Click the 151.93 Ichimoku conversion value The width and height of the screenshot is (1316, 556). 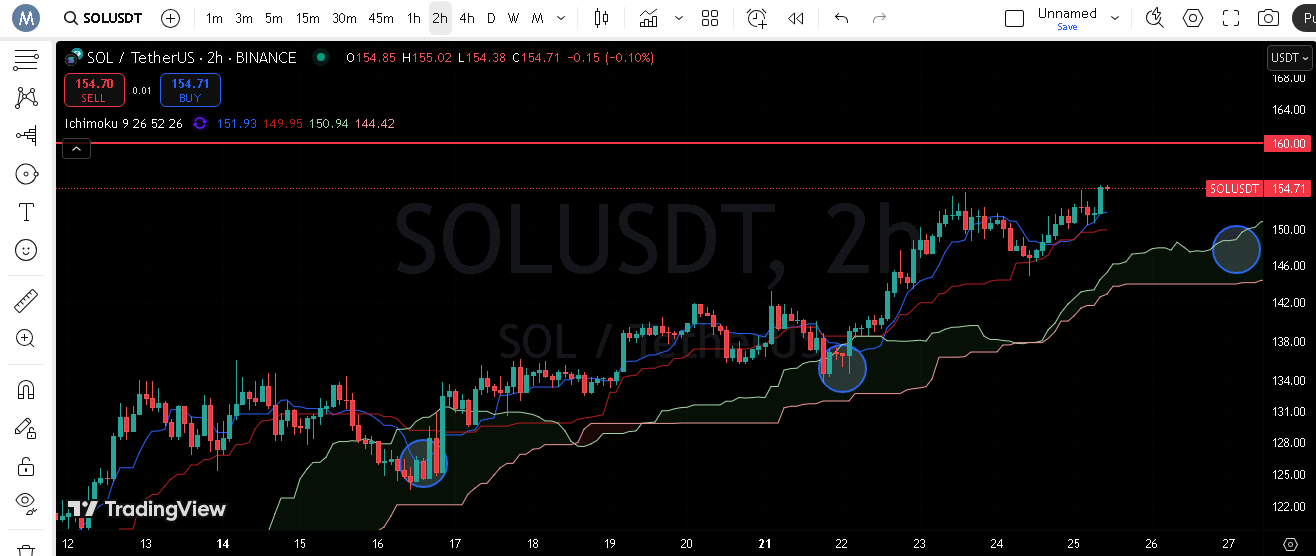tap(237, 124)
